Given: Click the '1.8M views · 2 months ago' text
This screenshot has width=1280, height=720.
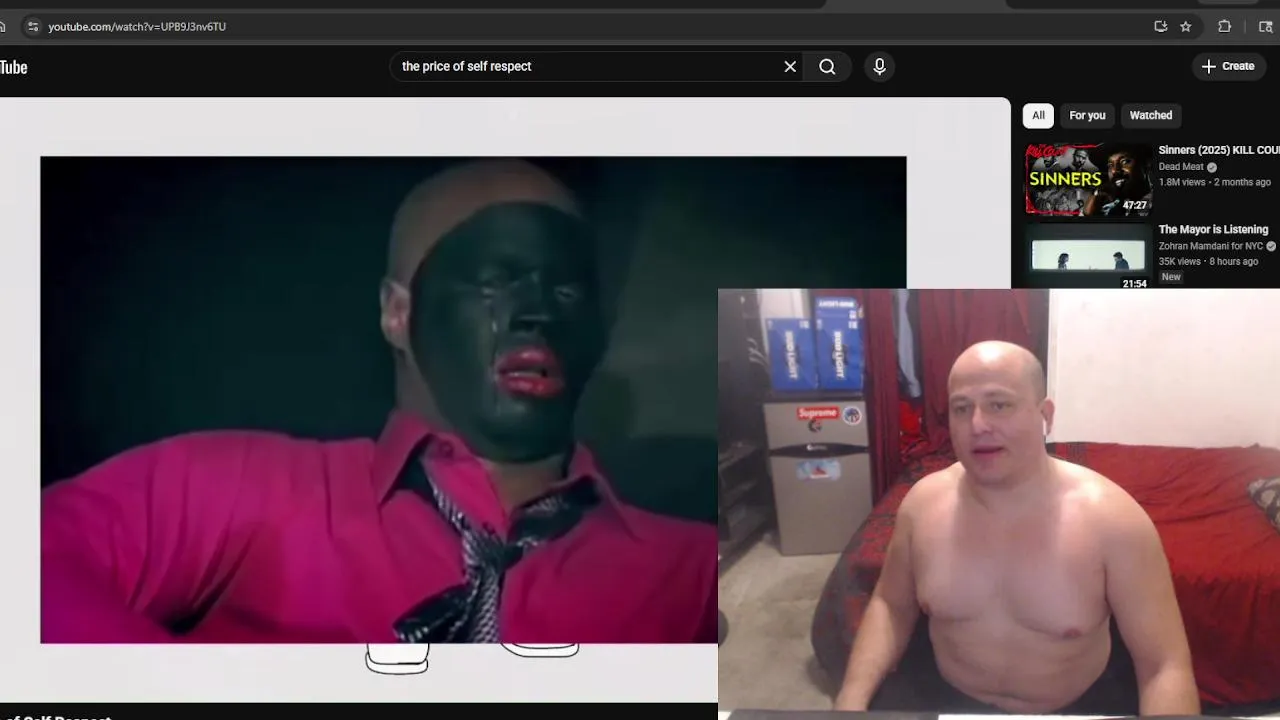Looking at the screenshot, I should point(1214,182).
